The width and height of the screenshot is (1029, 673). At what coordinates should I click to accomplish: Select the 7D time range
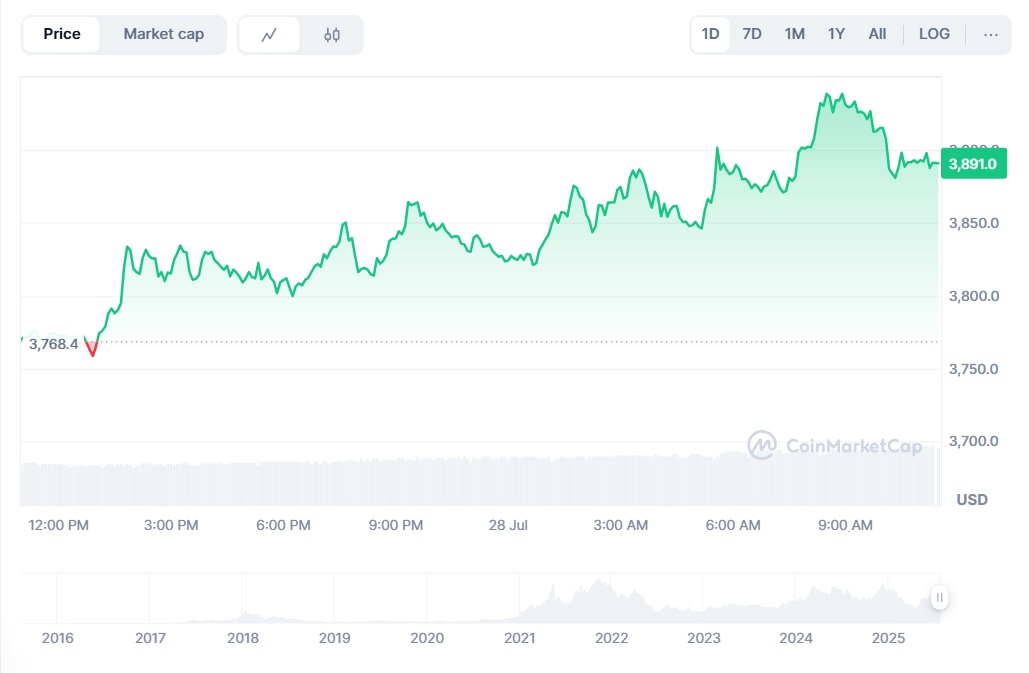click(752, 34)
